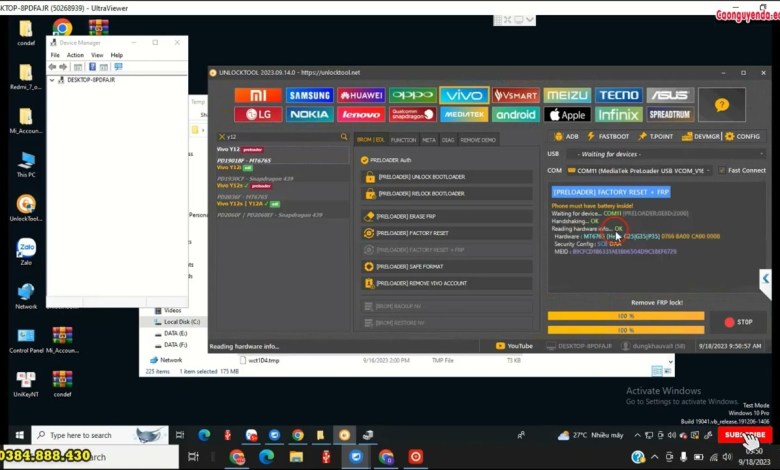Image resolution: width=780 pixels, height=470 pixels.
Task: Open the ADB tool
Action: click(566, 136)
